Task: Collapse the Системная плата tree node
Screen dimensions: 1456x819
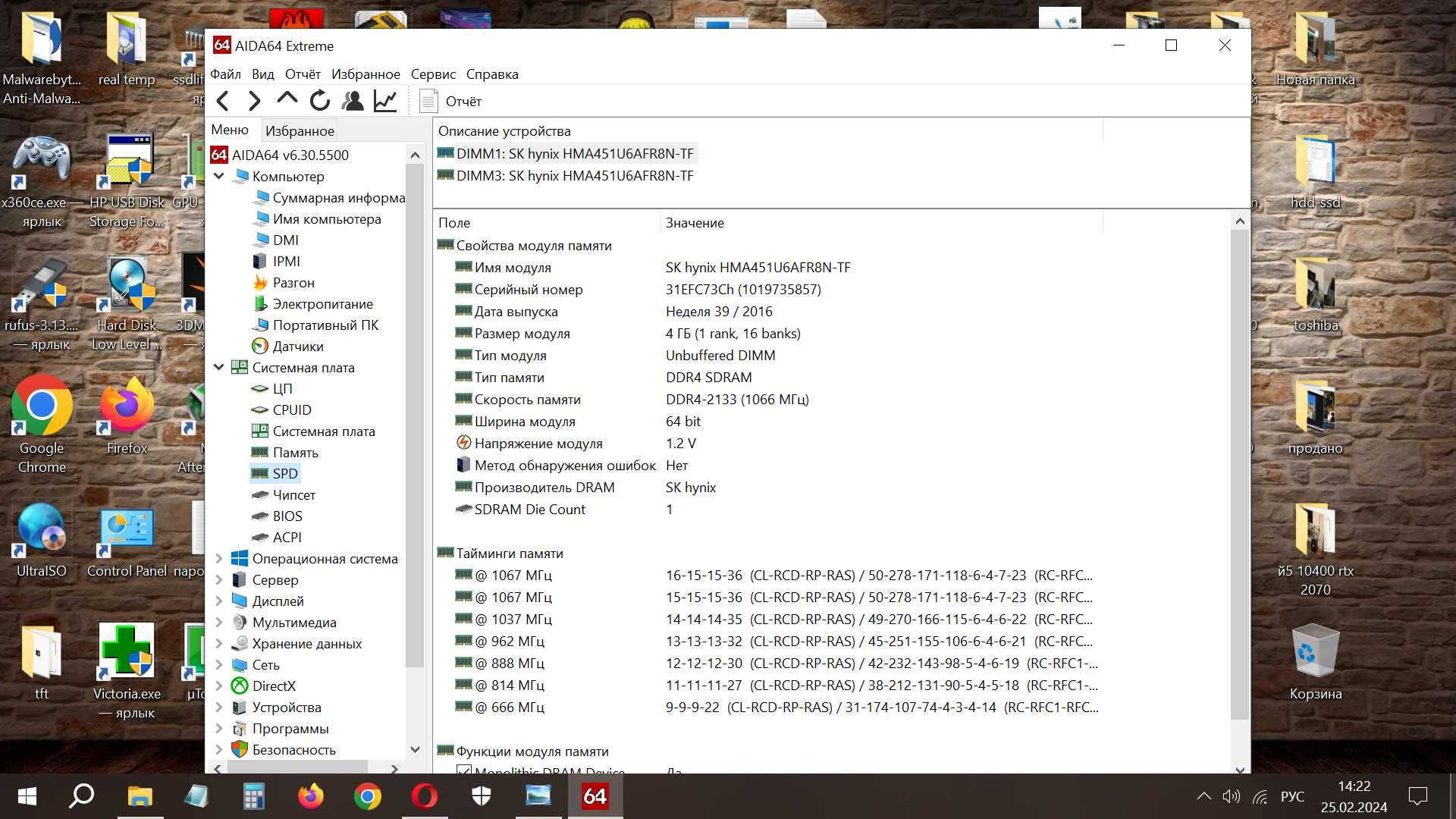Action: [x=219, y=367]
